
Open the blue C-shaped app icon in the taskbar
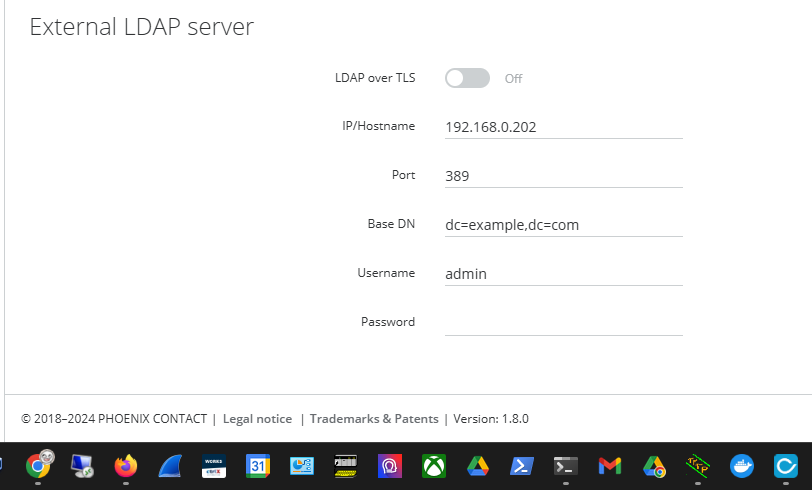pyautogui.click(x=786, y=466)
